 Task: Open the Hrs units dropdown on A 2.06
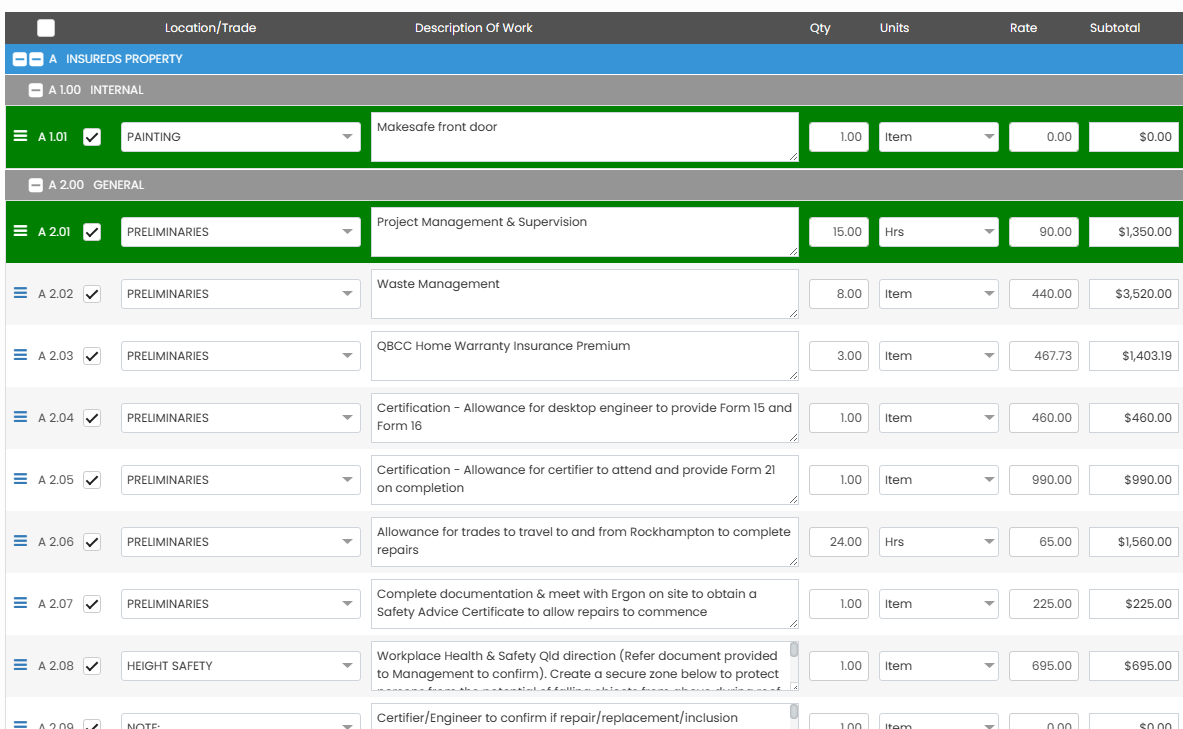point(938,542)
